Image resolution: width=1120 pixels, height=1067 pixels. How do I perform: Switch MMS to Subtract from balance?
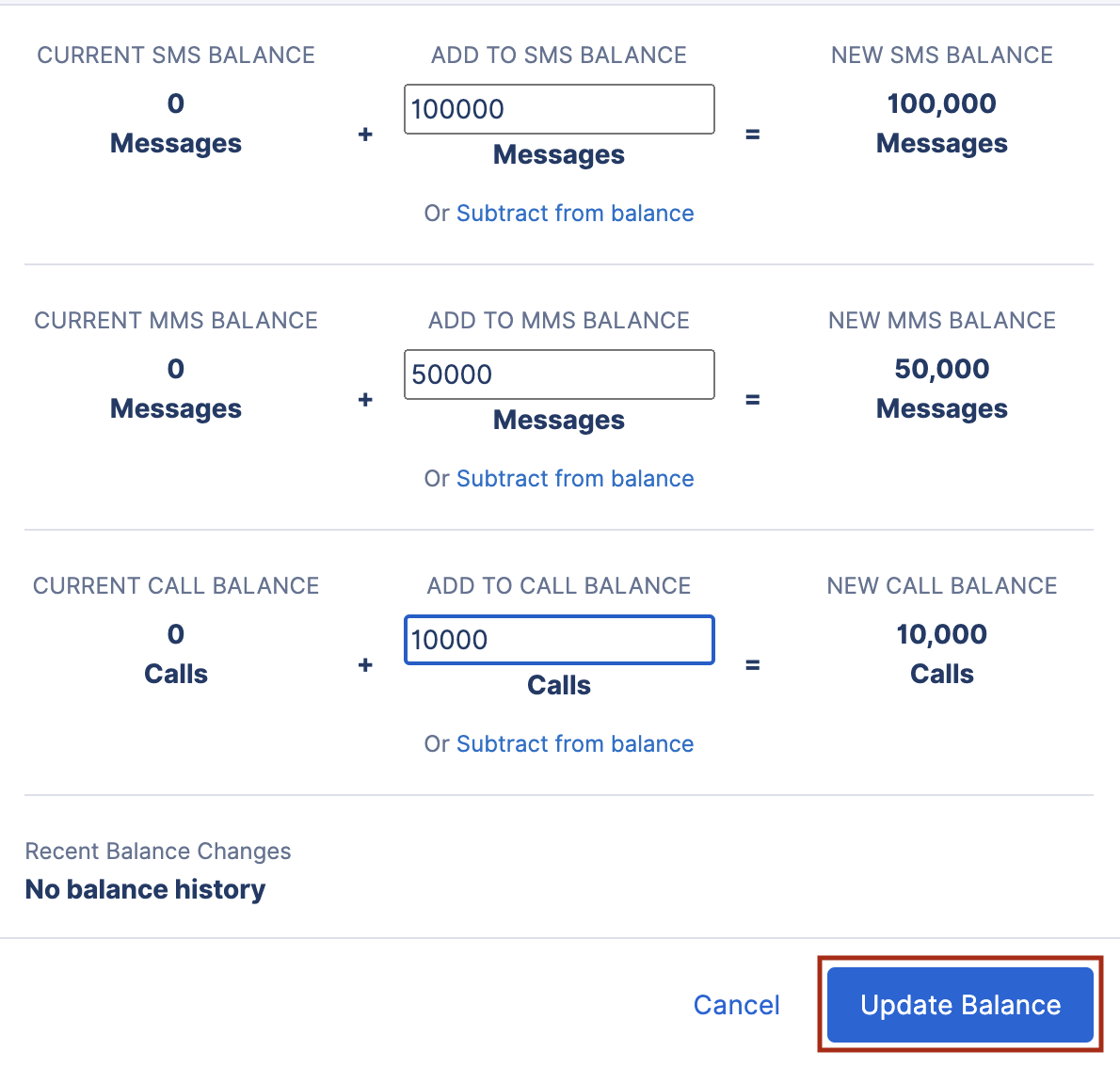point(574,478)
